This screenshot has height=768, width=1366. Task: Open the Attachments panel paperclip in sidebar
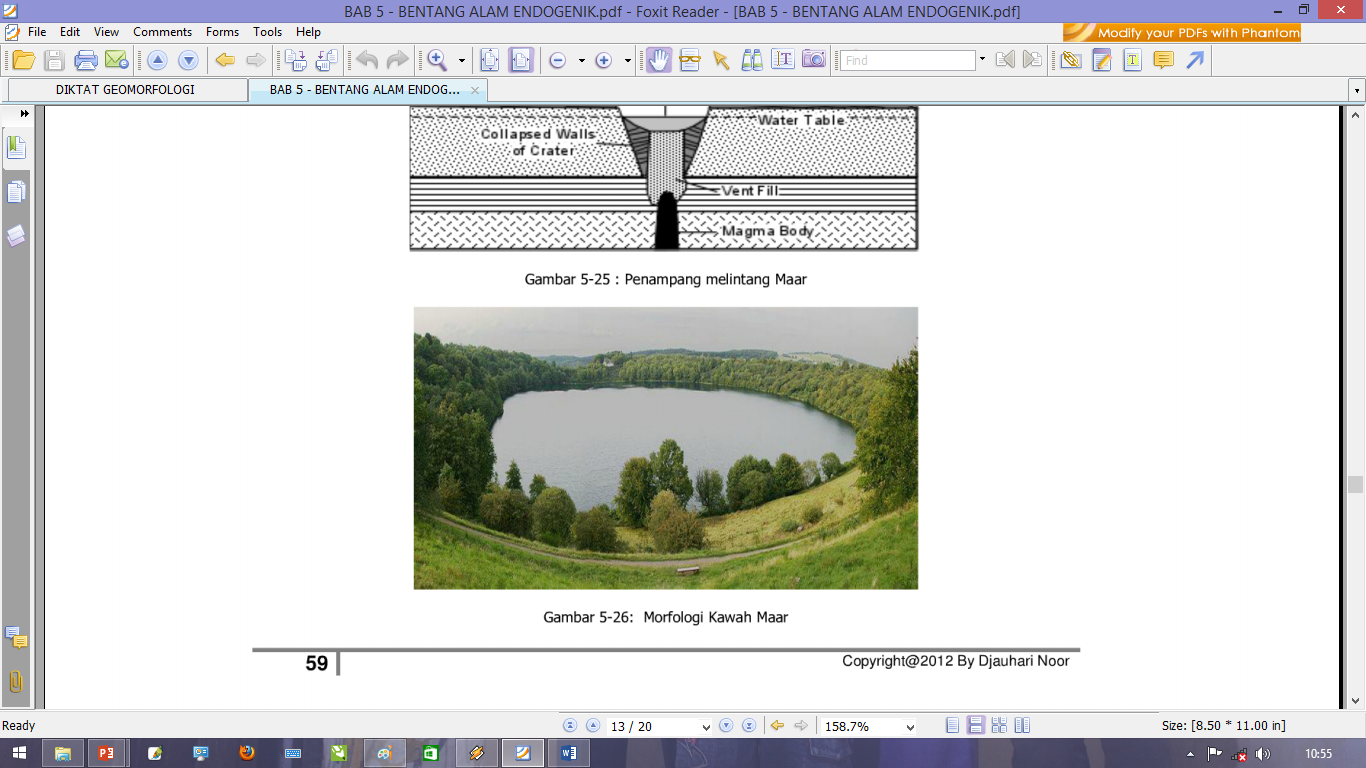(16, 682)
